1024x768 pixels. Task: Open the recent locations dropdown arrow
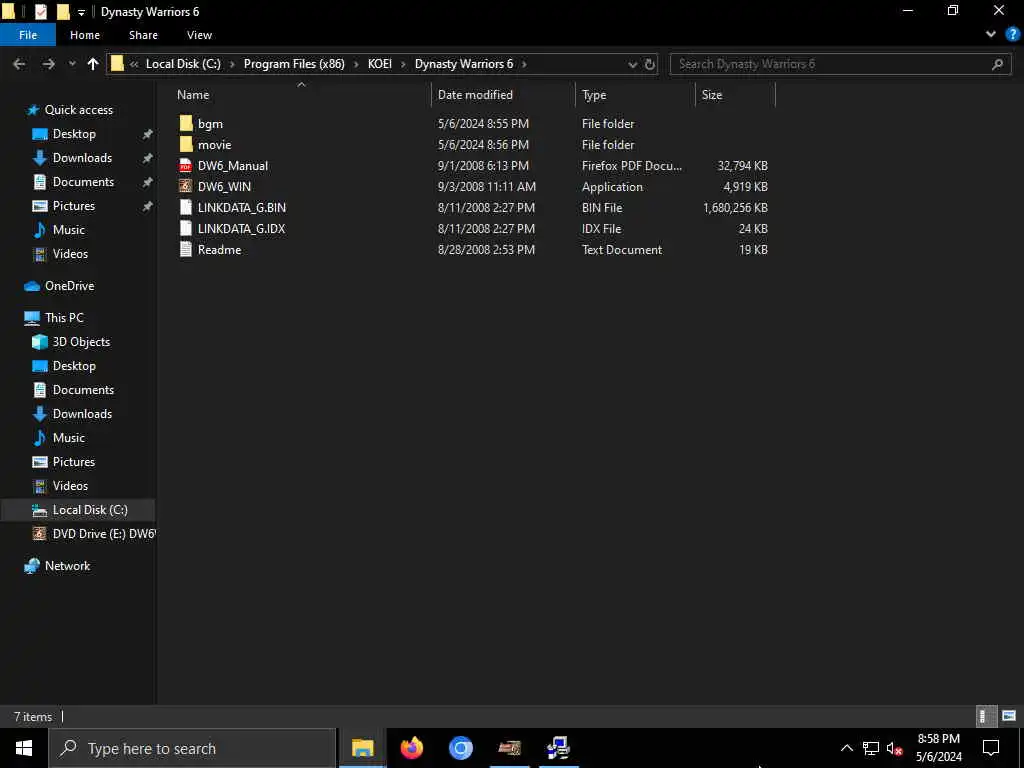(72, 63)
